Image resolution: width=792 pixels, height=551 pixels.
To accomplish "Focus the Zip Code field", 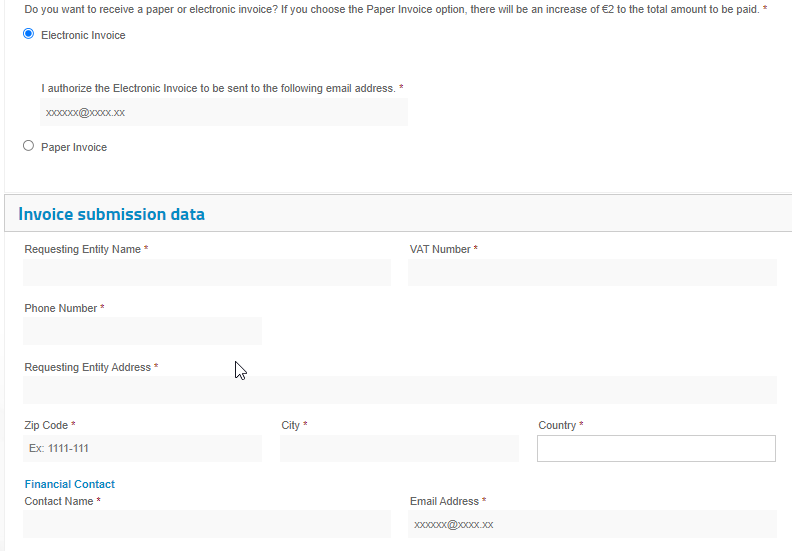I will coord(142,448).
